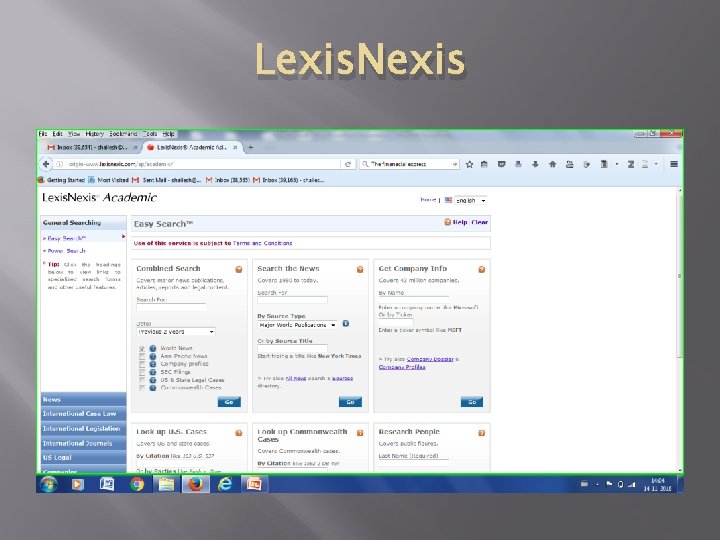Open the Combined Search date range dropdown
This screenshot has height=540, width=720.
(176, 332)
